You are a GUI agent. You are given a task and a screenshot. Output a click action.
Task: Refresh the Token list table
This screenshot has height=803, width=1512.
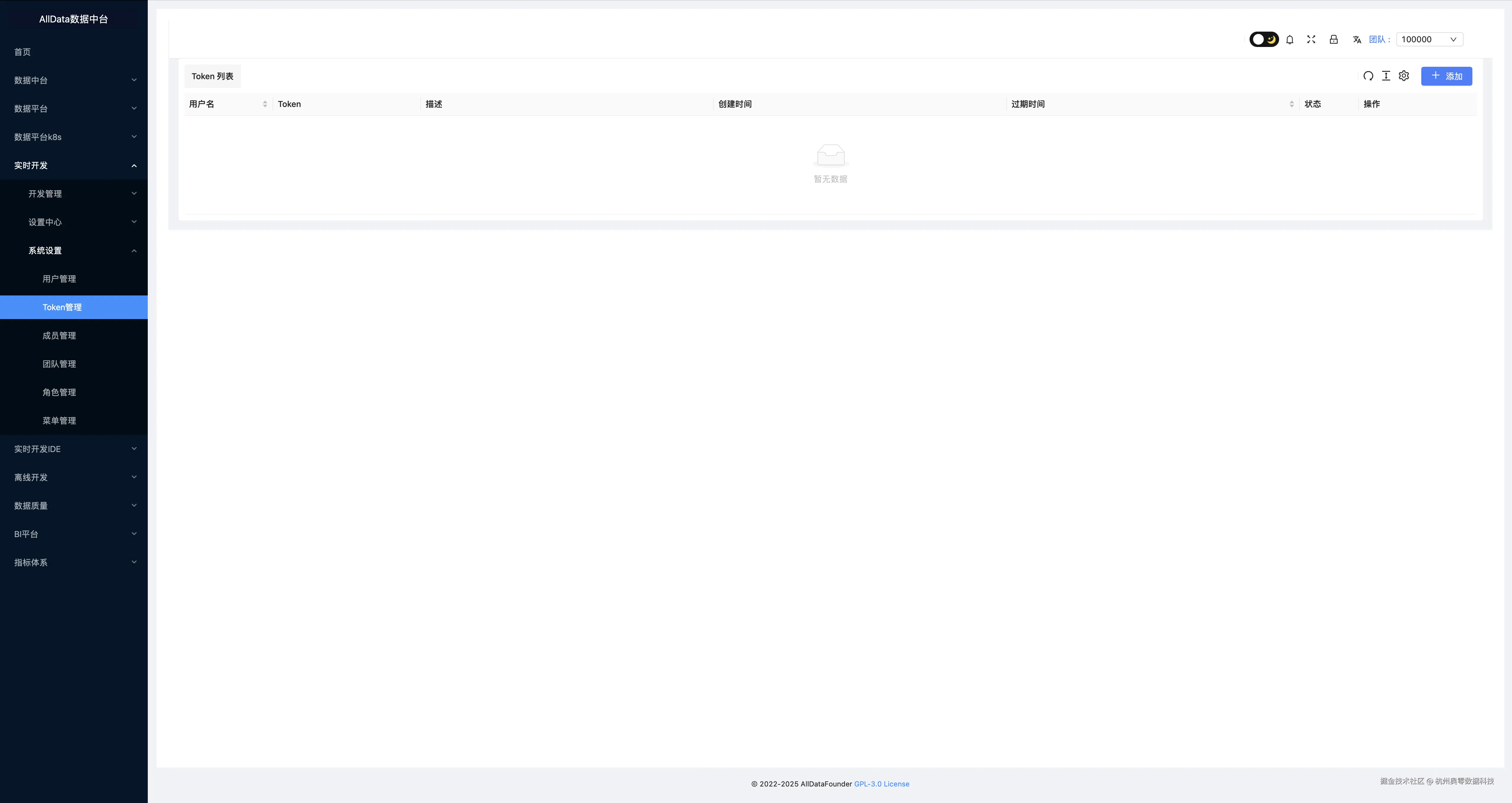(x=1368, y=76)
